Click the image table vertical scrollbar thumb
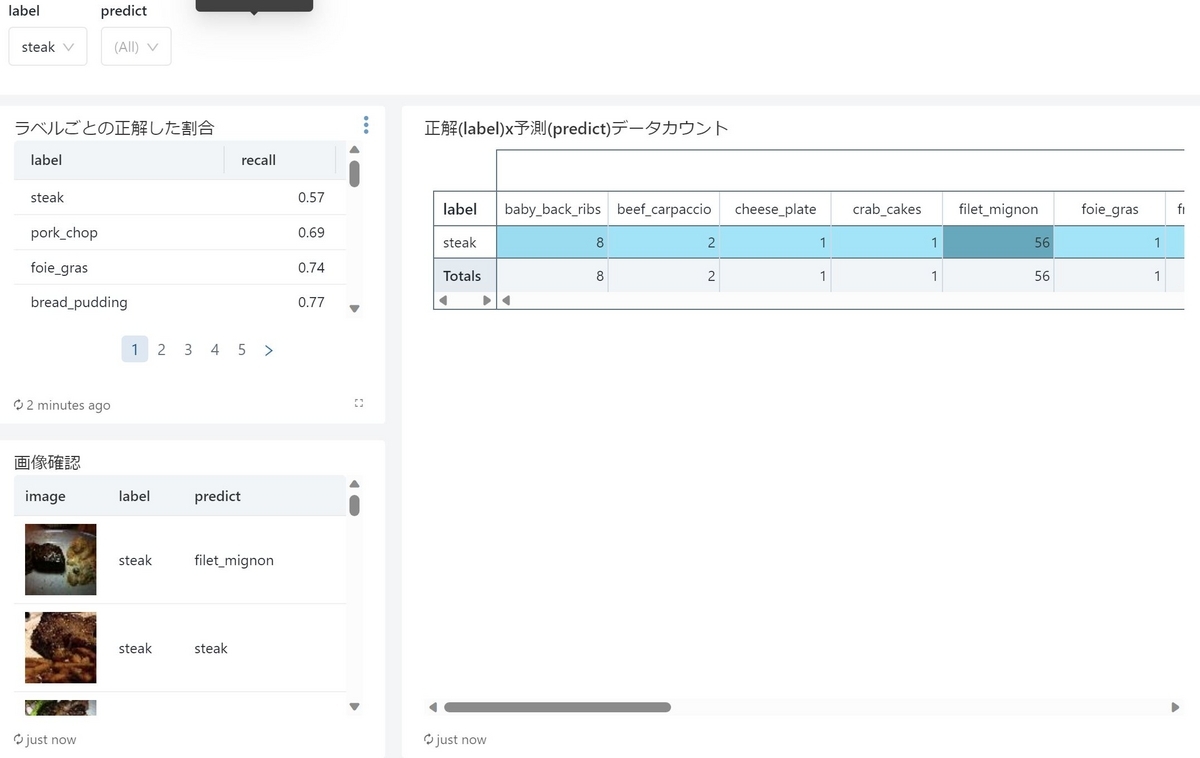1200x758 pixels. (354, 505)
